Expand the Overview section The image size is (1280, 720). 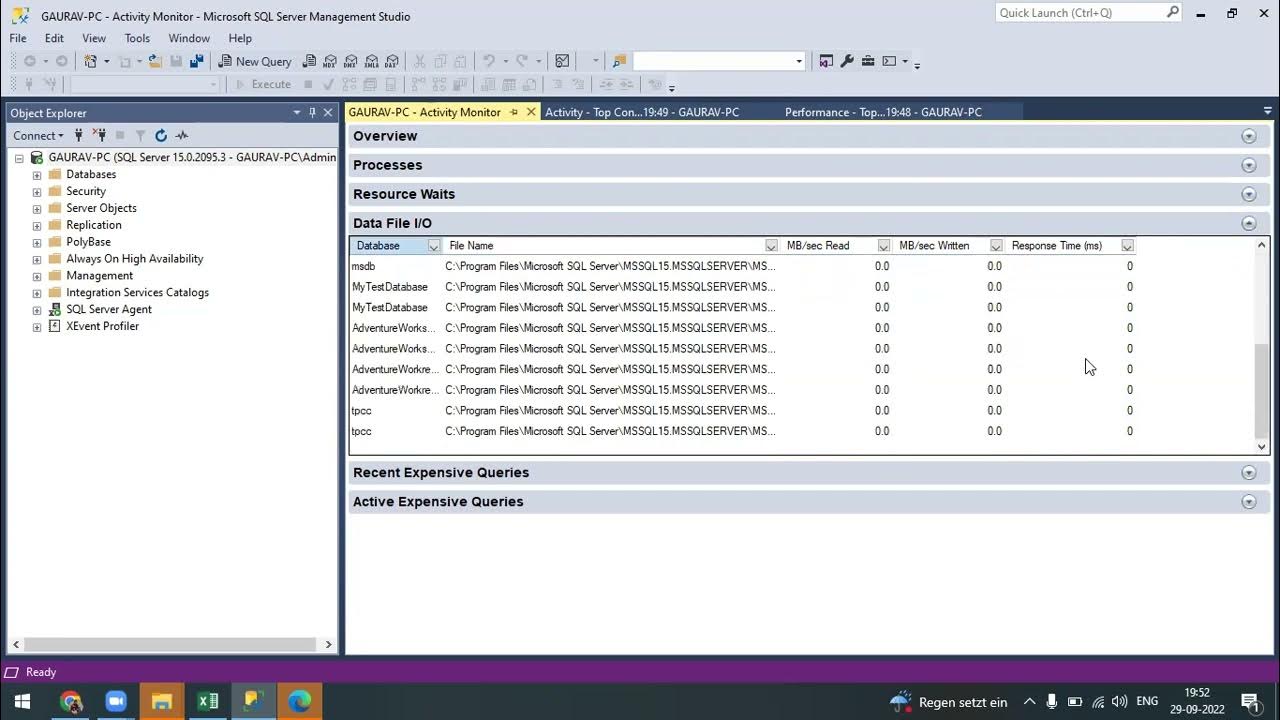click(1248, 136)
